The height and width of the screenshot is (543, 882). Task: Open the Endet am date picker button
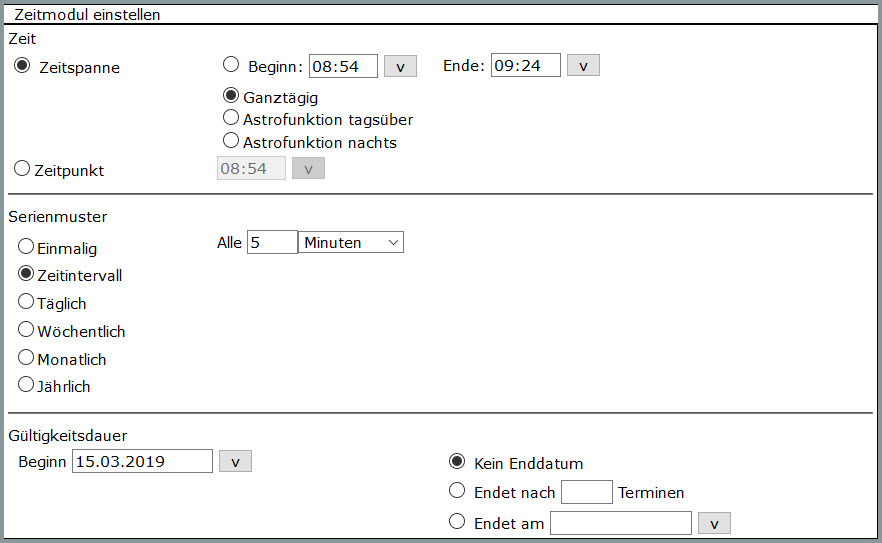pyautogui.click(x=714, y=523)
